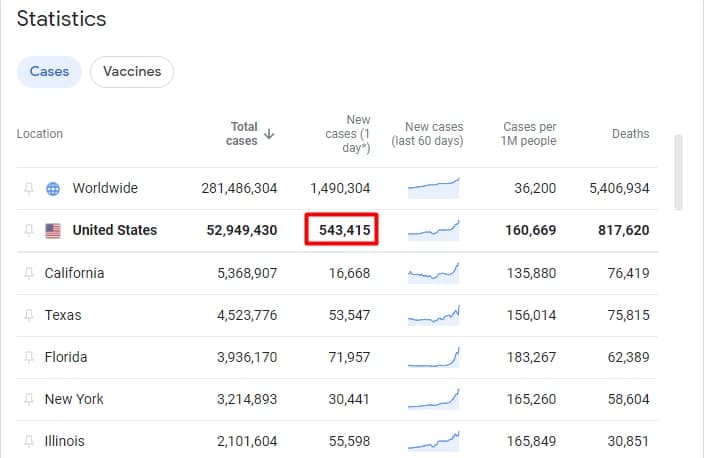Open Florida 60-day trend chart
Screen dimensions: 707x458
(x=434, y=357)
